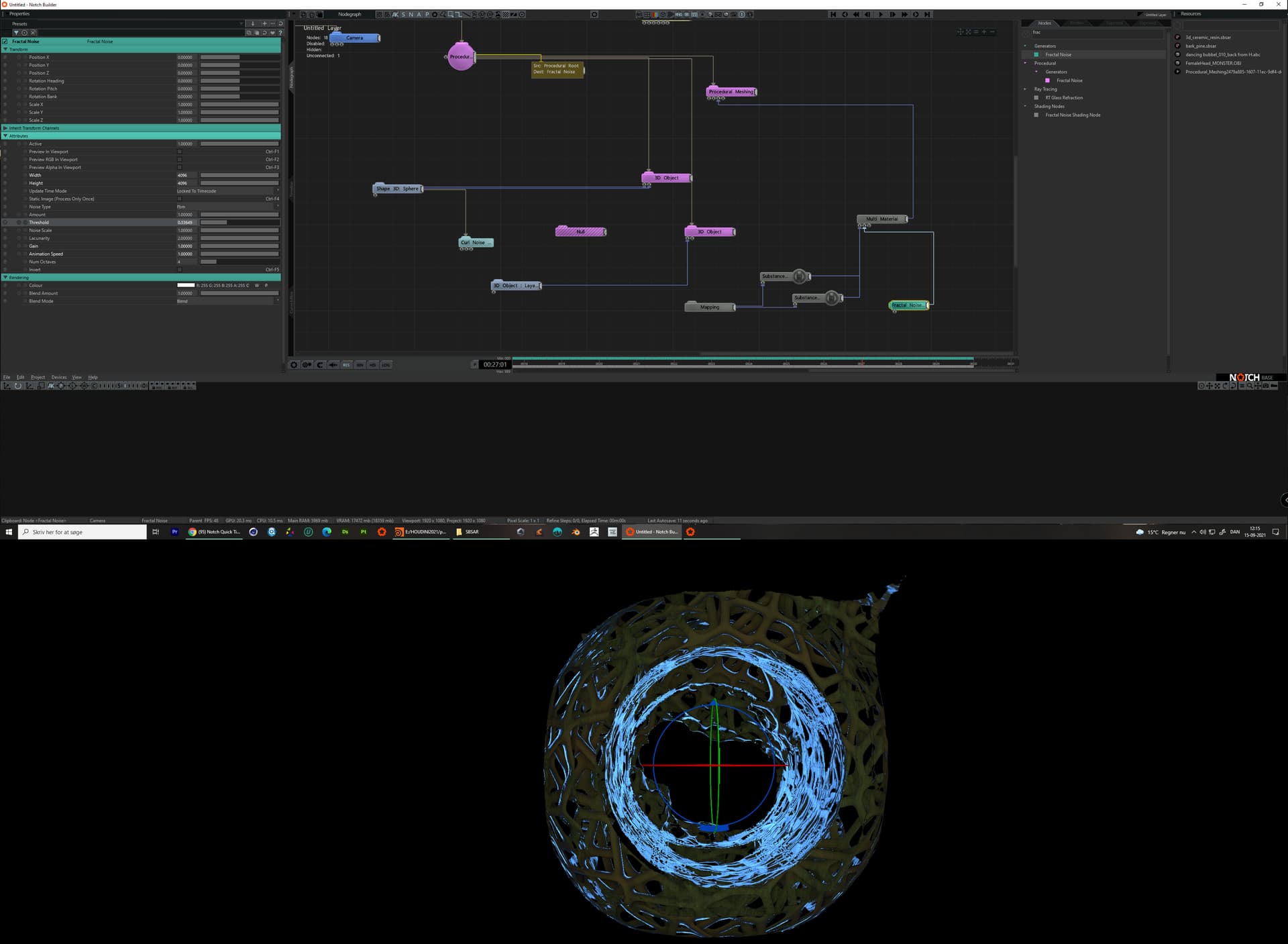Select RT Glass Refraction node entry
Image resolution: width=1288 pixels, height=944 pixels.
tap(1064, 97)
